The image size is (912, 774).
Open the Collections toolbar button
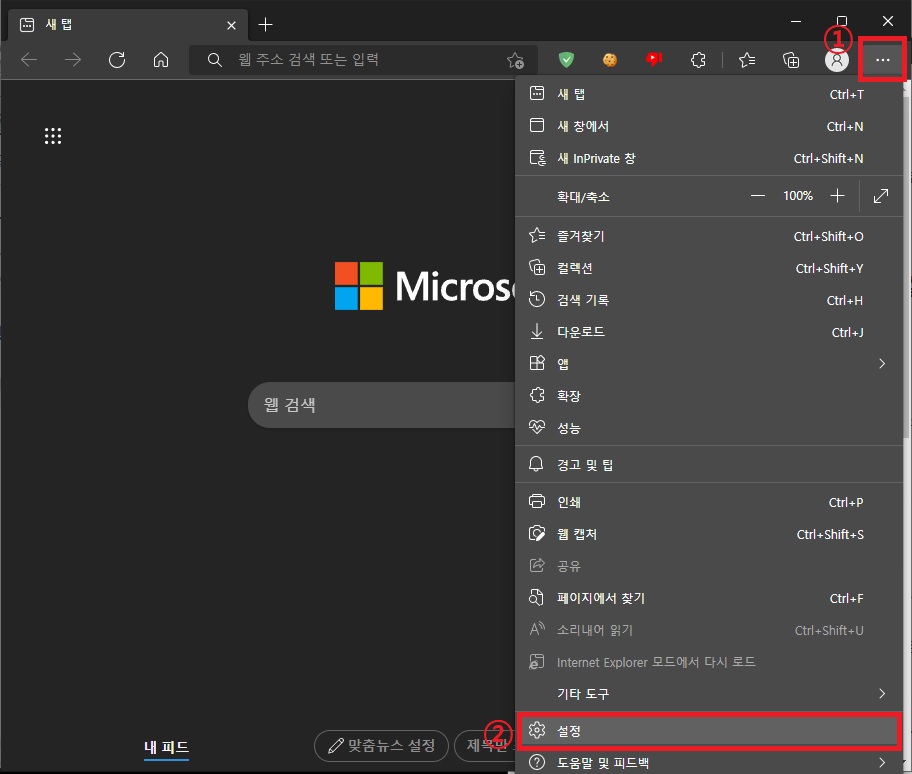click(791, 59)
